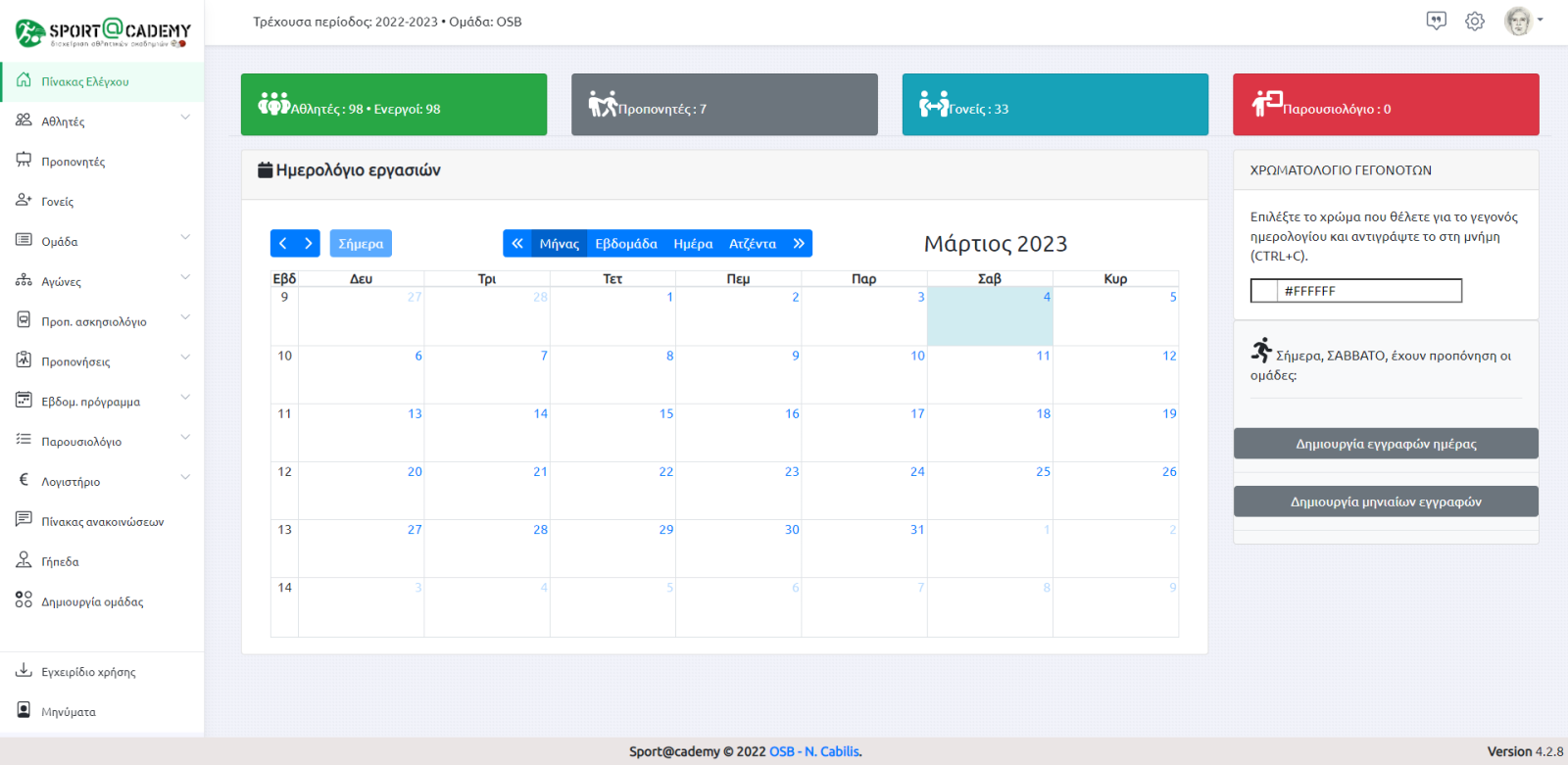Open the white #FFFFFF color swatch picker
This screenshot has height=765, width=1568.
pos(1264,291)
